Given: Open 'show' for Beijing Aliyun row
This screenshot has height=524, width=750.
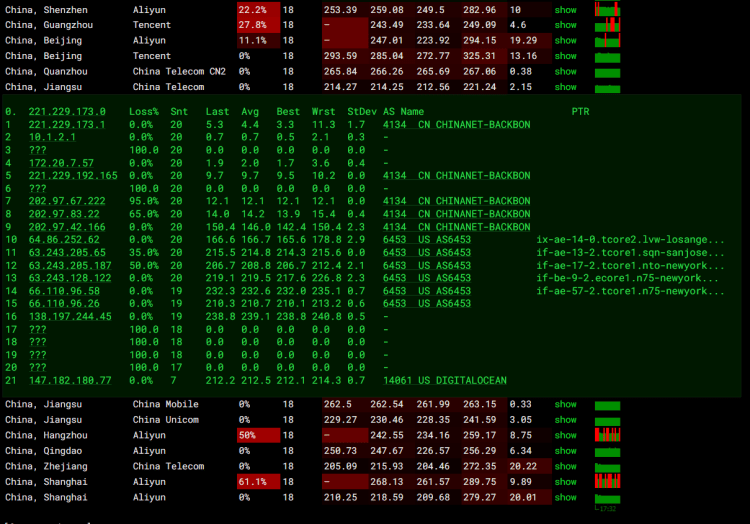Looking at the screenshot, I should (565, 41).
